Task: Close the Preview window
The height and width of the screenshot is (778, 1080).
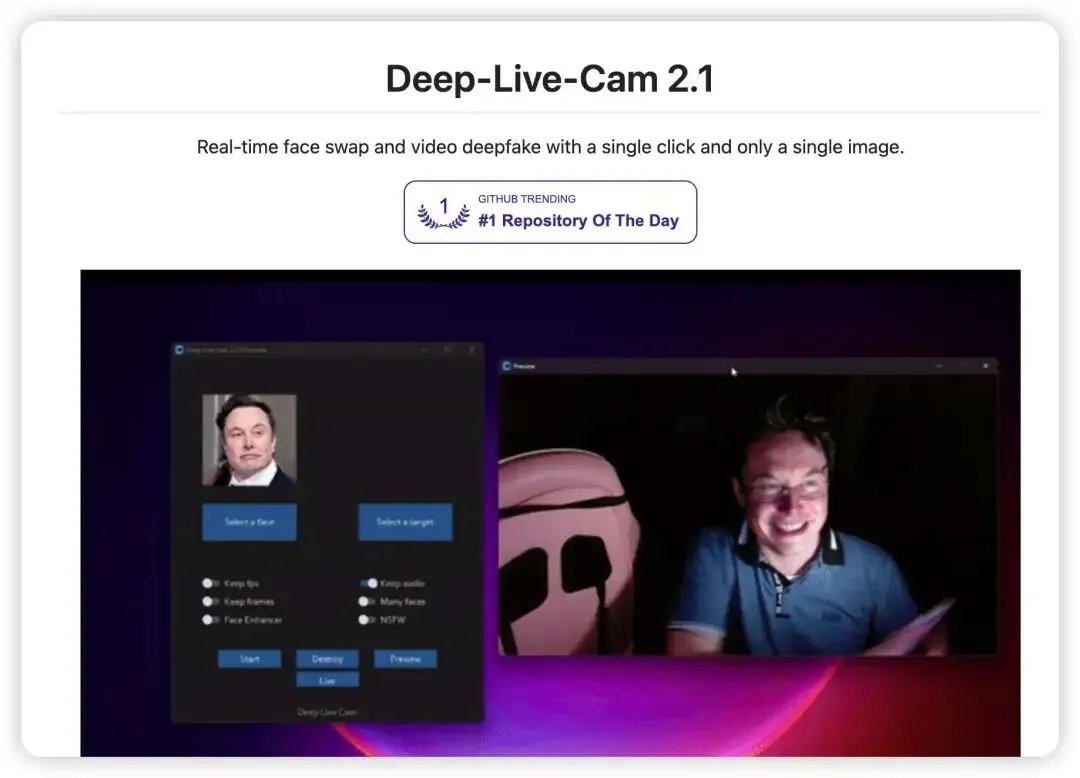Action: (x=986, y=366)
